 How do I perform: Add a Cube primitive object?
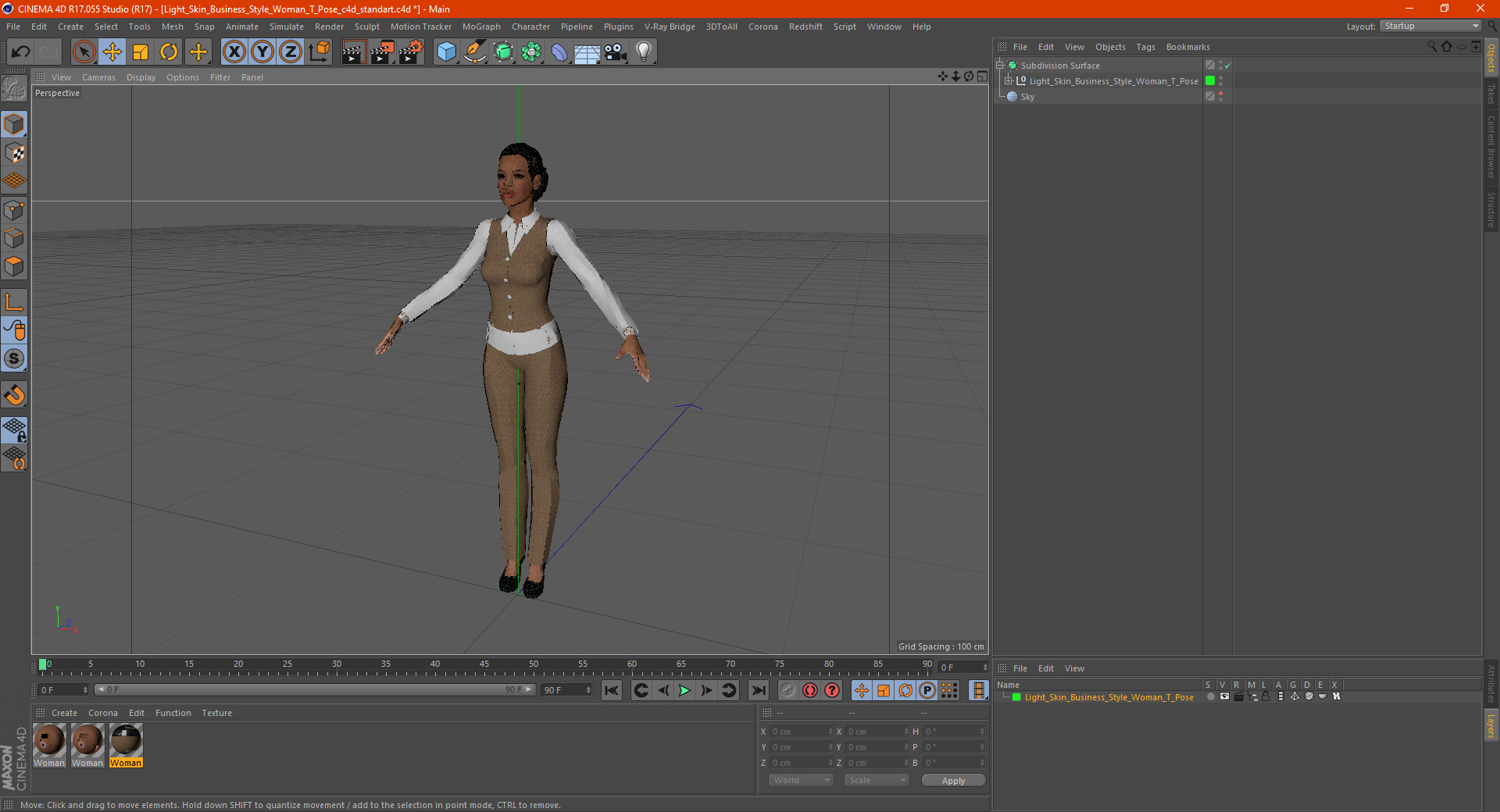click(446, 52)
